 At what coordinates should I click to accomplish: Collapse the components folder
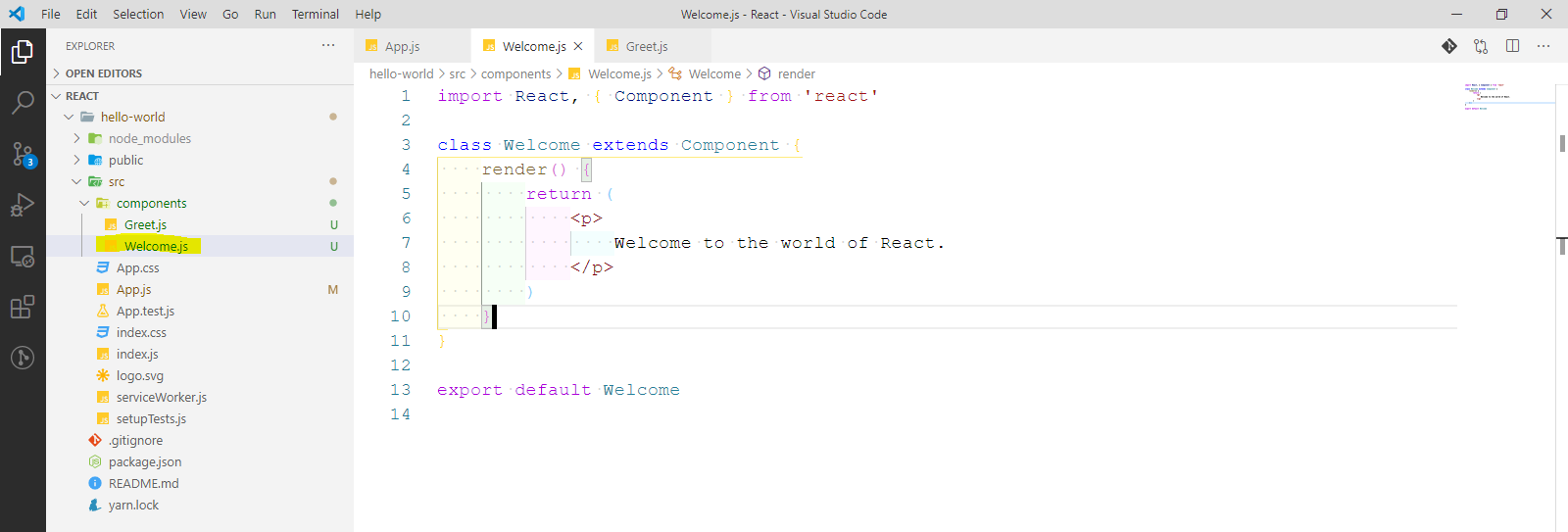click(200, 203)
